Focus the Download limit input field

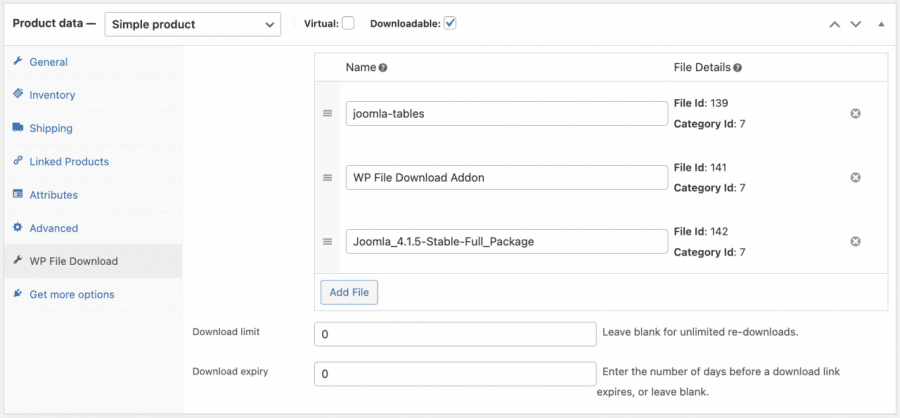(455, 334)
